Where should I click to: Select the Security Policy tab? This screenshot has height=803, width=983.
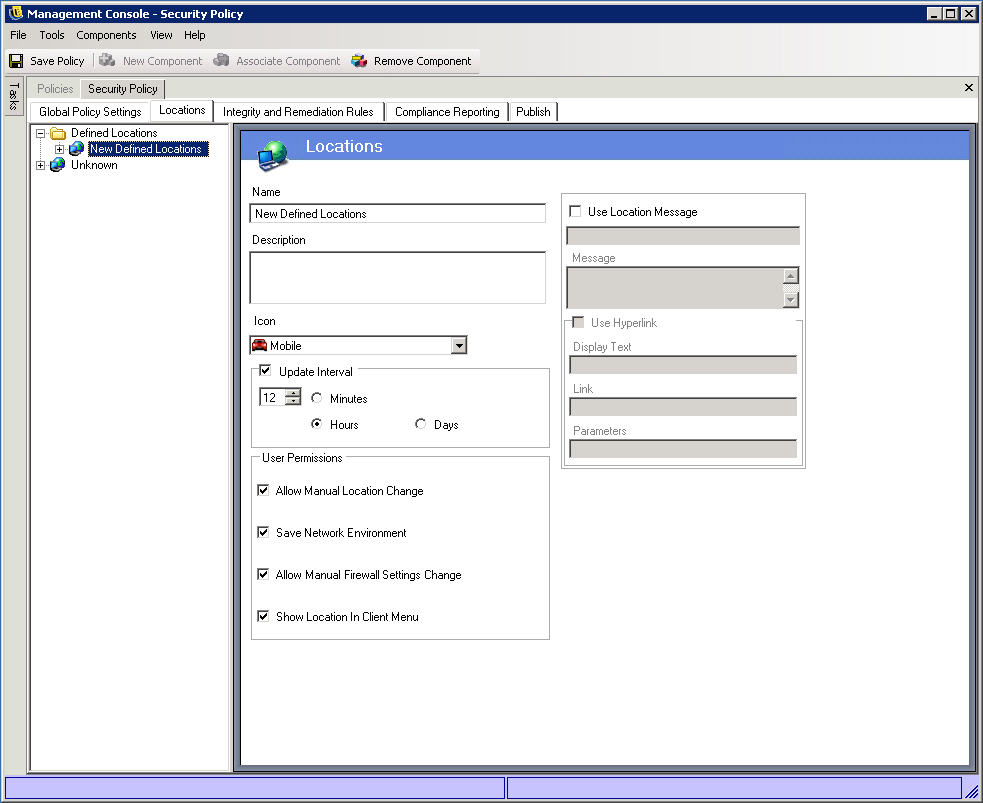tap(123, 89)
